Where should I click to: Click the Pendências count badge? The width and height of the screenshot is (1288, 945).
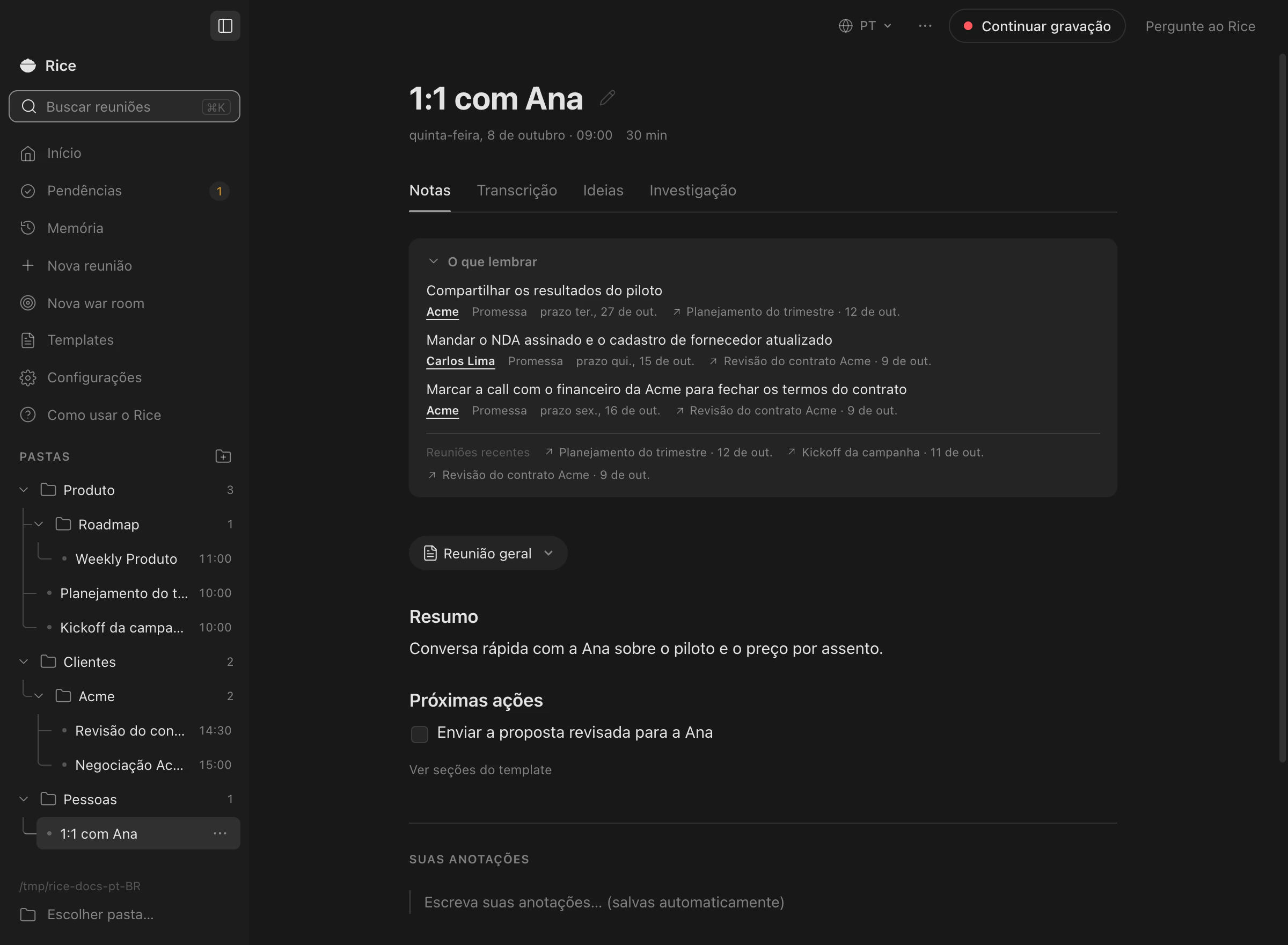(x=219, y=191)
